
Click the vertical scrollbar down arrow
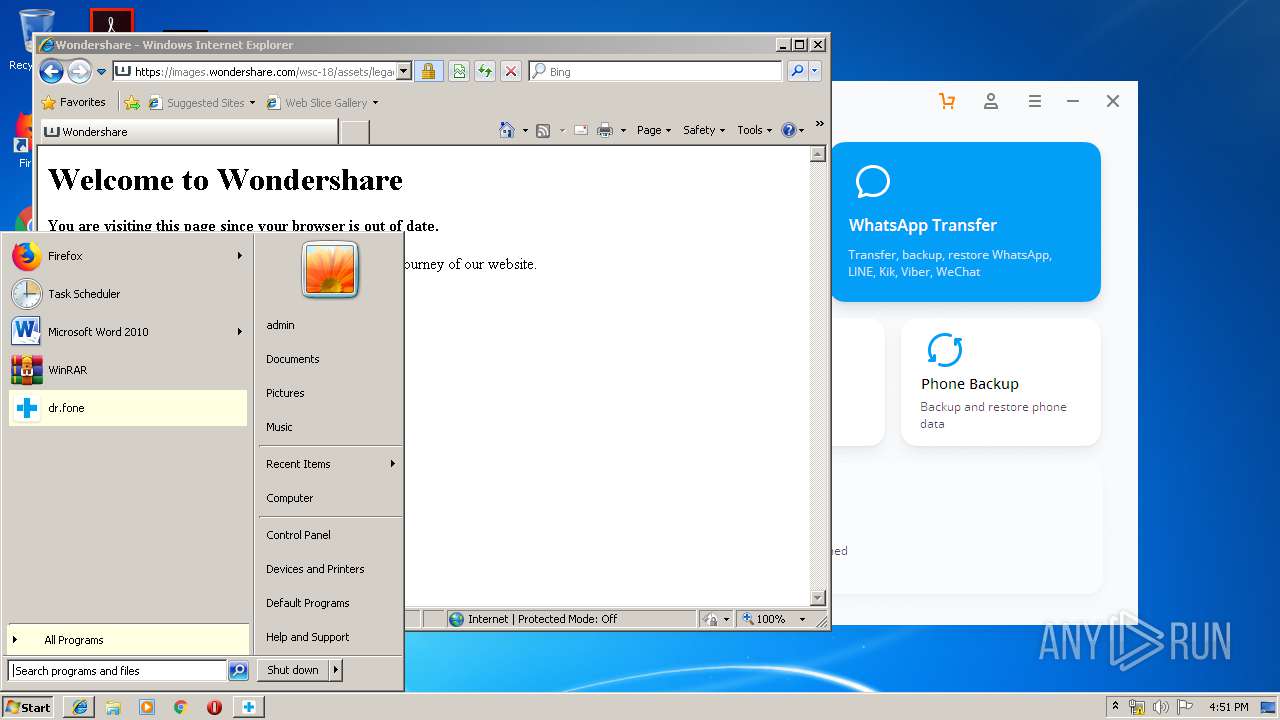coord(817,598)
